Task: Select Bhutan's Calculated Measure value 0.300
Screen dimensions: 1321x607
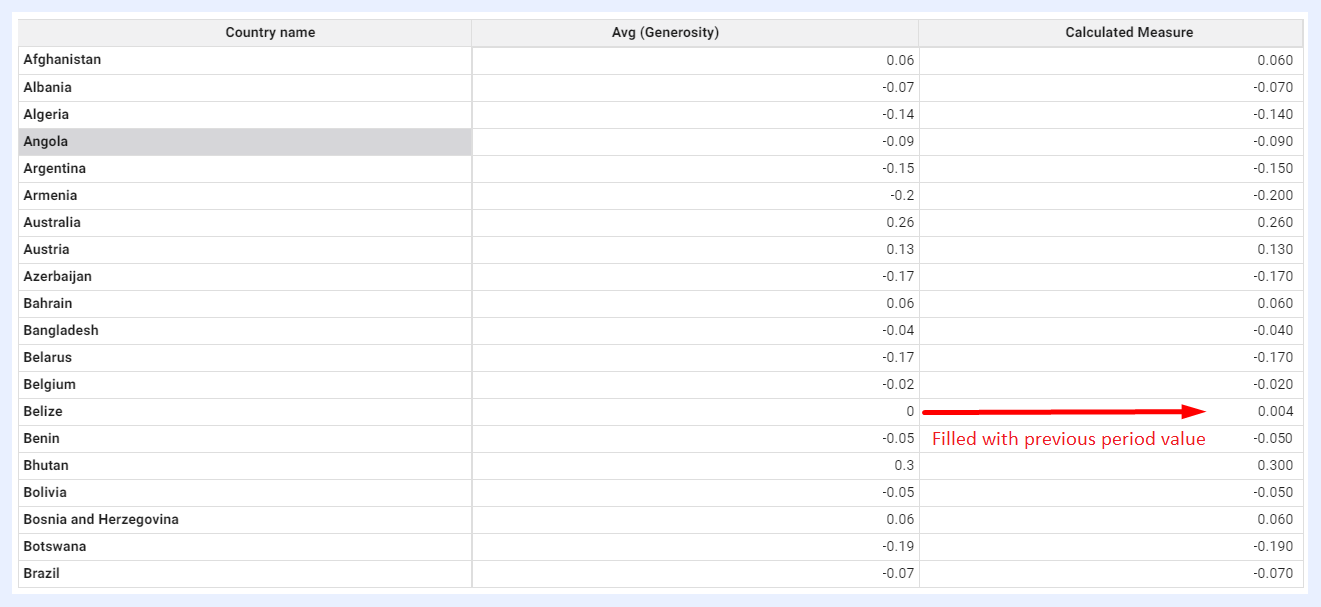Action: (x=1275, y=465)
